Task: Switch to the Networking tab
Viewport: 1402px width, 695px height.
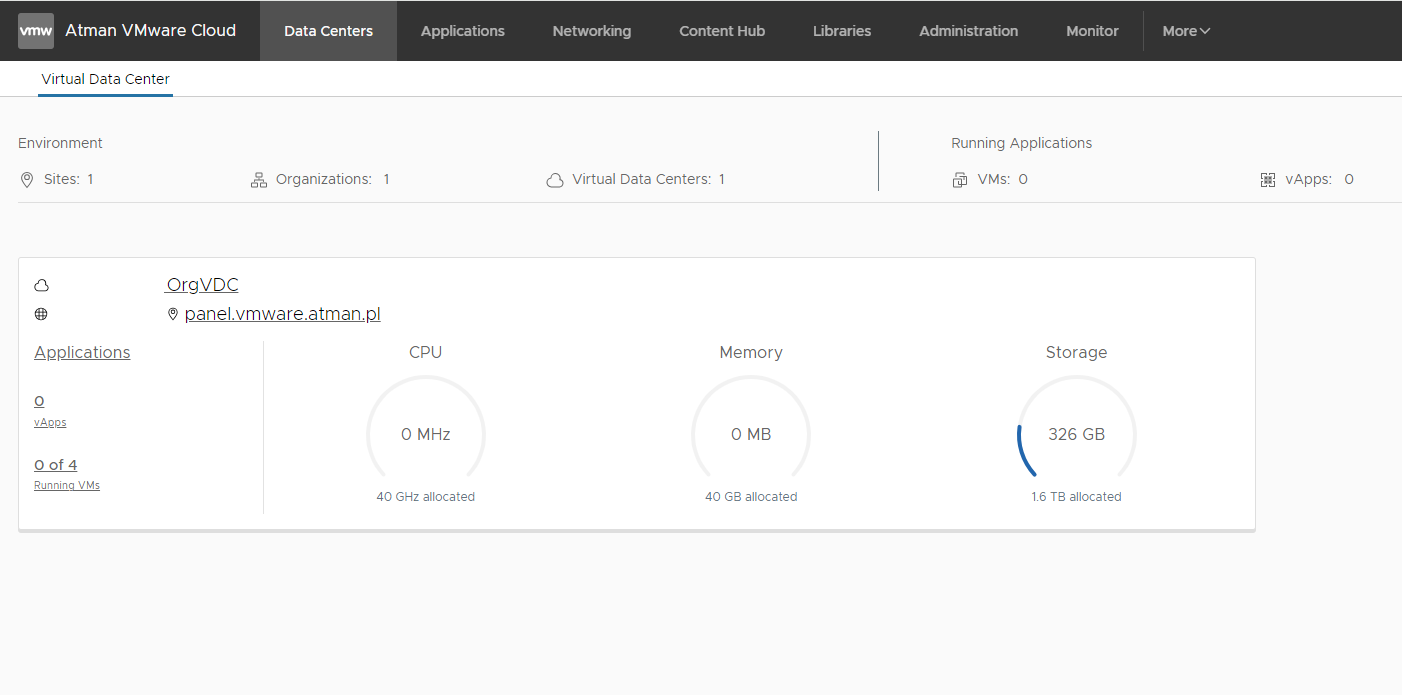Action: [591, 31]
